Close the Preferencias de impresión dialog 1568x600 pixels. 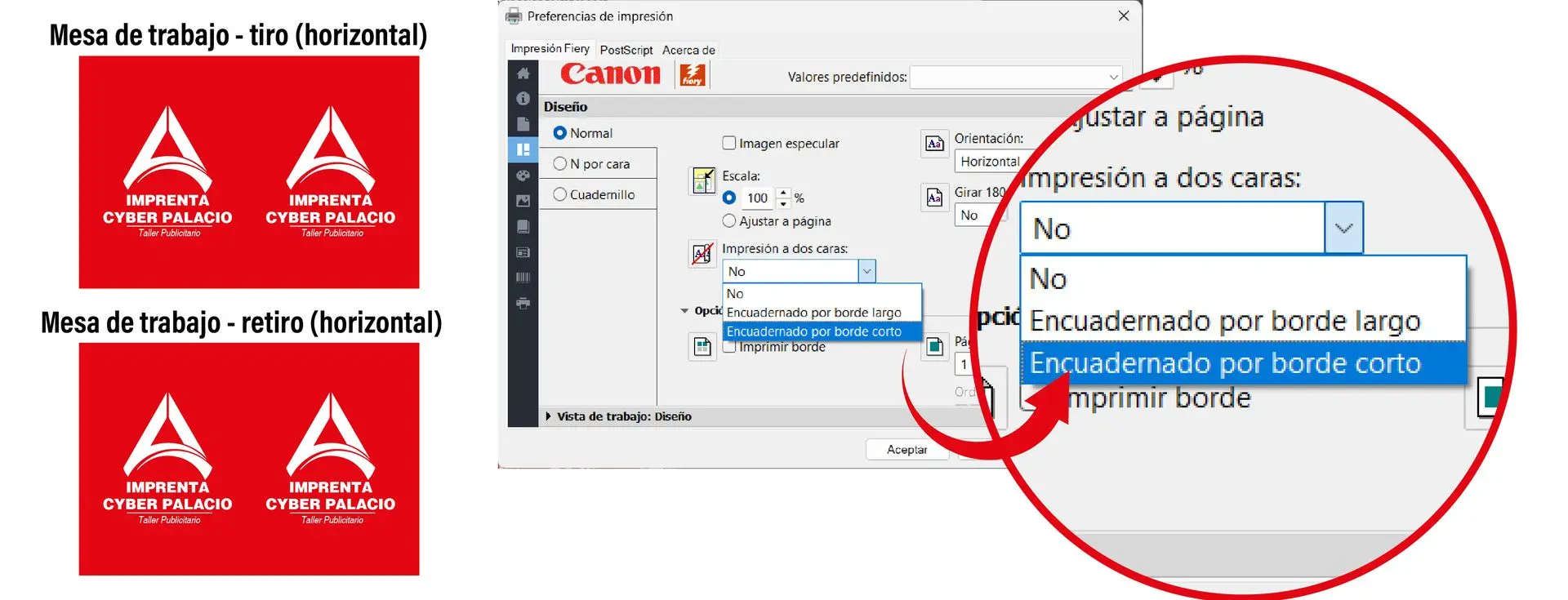pos(1124,16)
